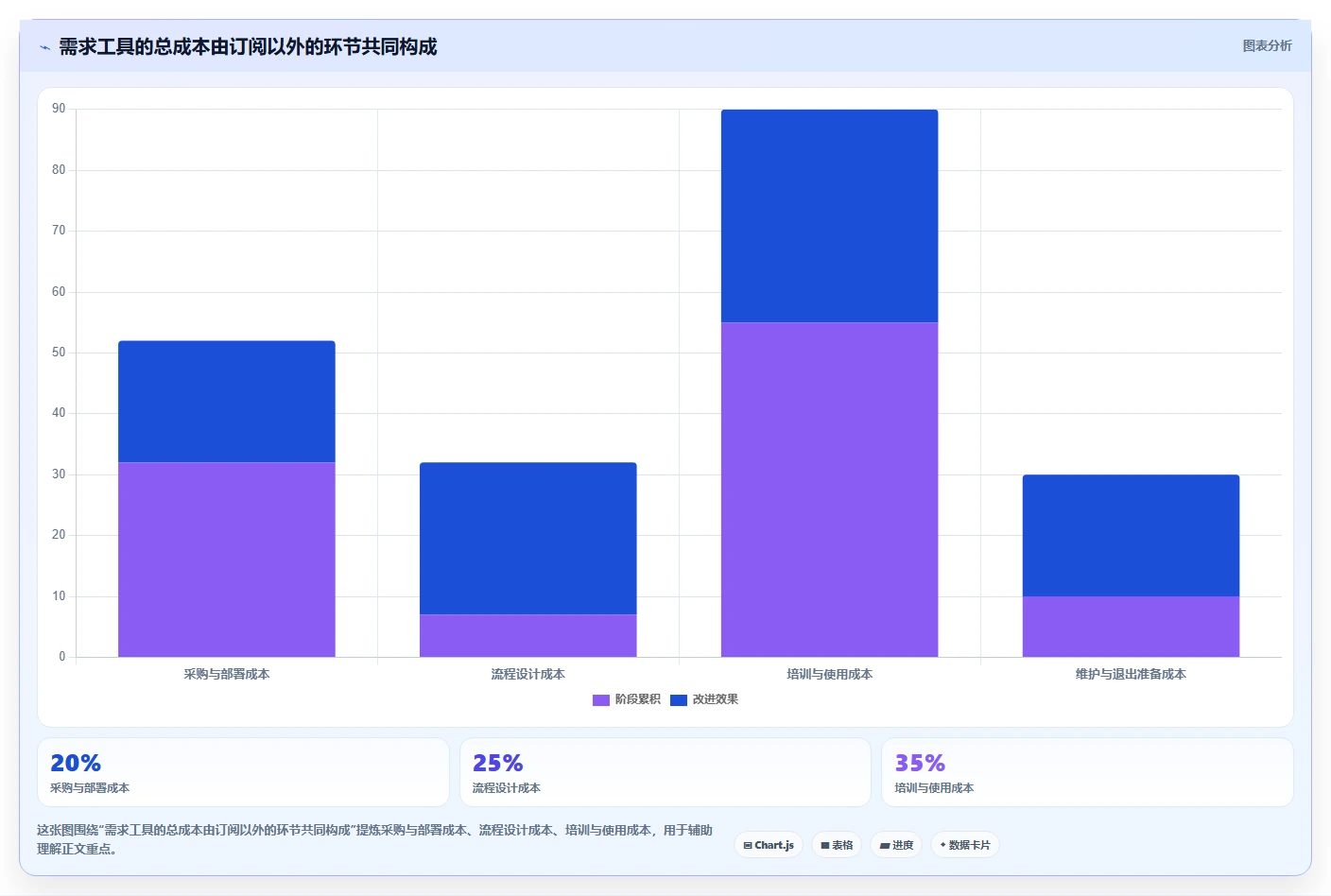This screenshot has height=896, width=1331.
Task: Click the lightning icon beside the chart title
Action: (x=44, y=47)
